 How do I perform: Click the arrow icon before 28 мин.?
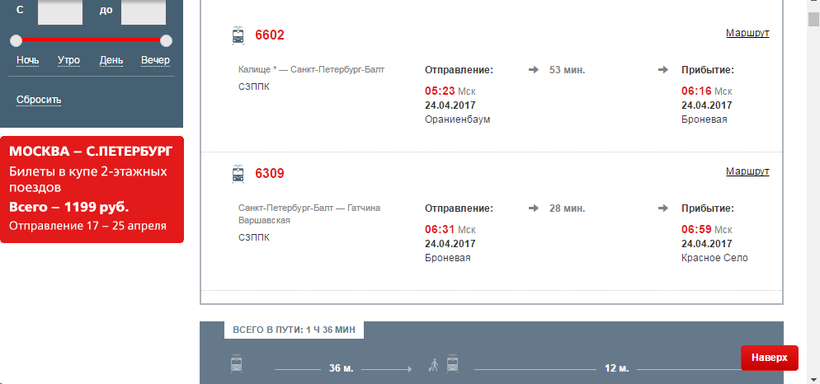[533, 208]
